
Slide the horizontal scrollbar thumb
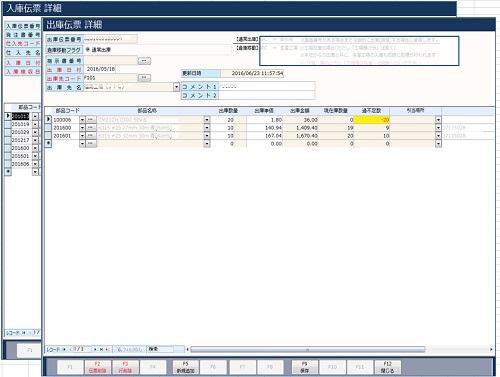(308, 349)
